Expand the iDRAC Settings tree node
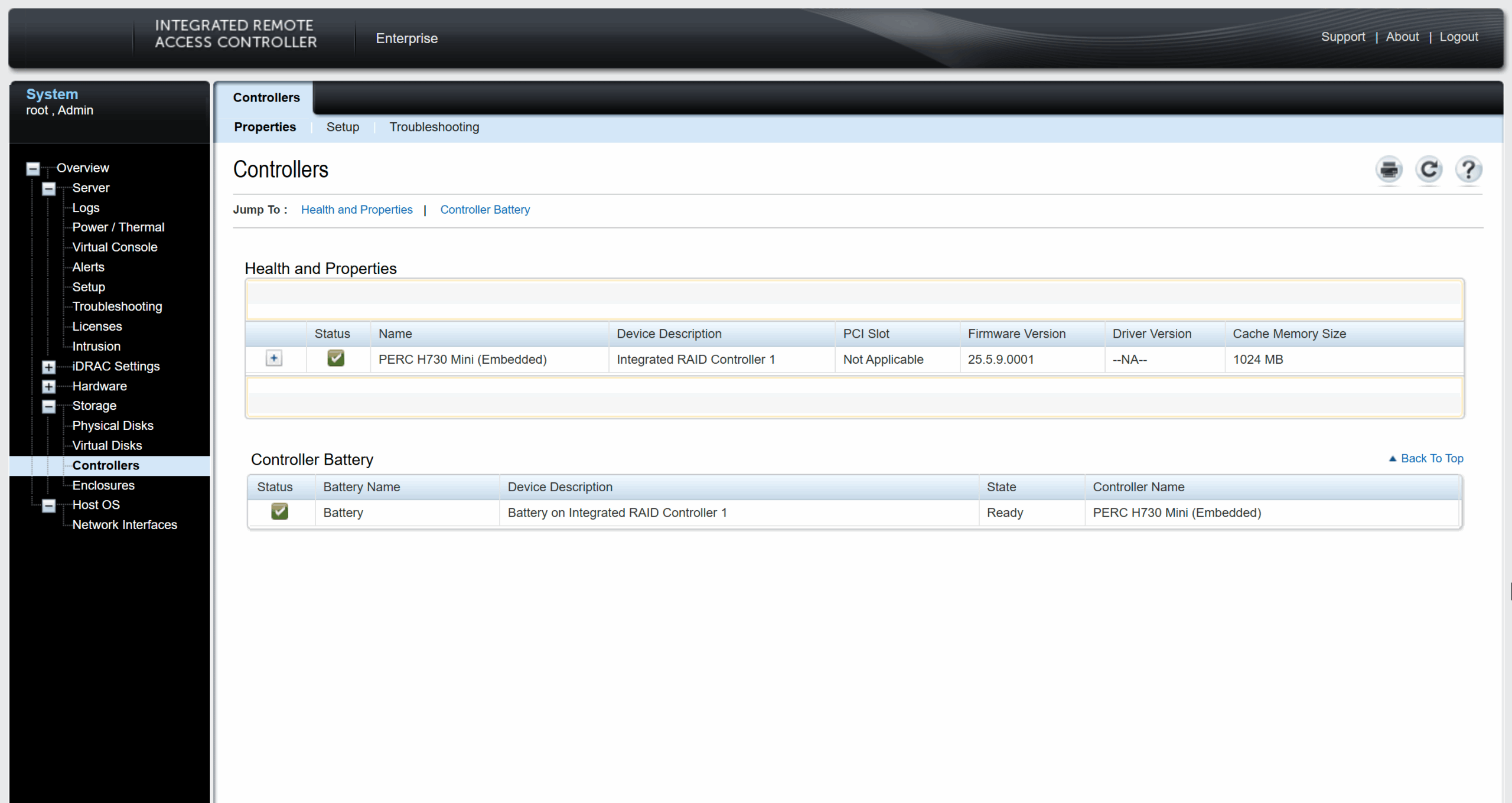The width and height of the screenshot is (1512, 803). pos(49,367)
